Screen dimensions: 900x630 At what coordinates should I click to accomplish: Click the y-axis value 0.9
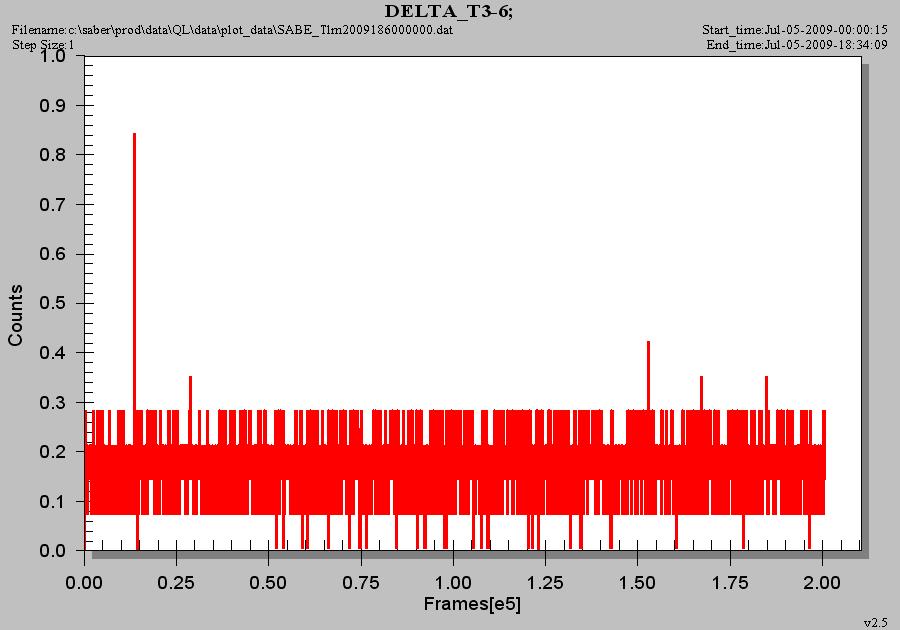(52, 106)
